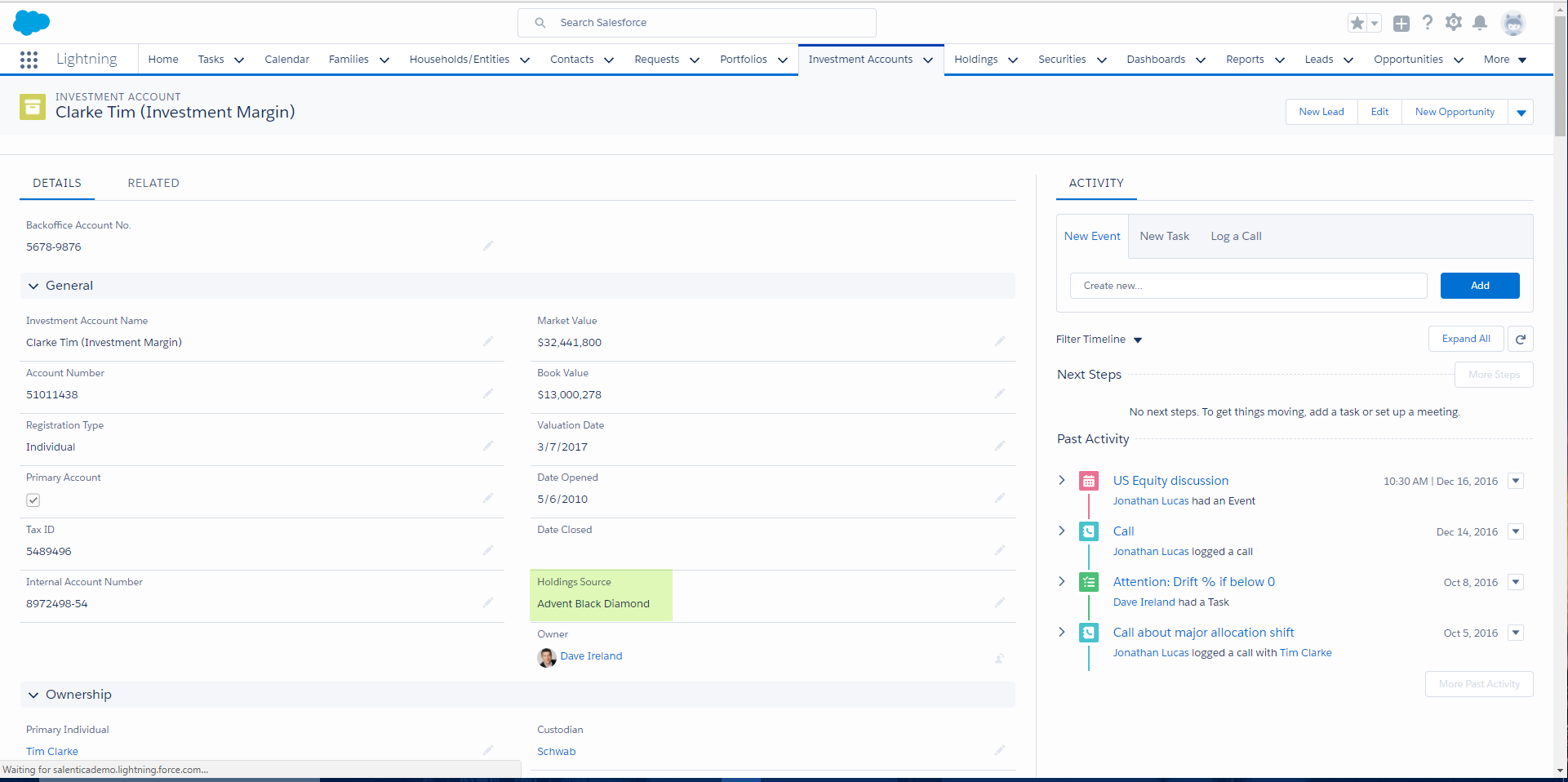Edit the Custodian field pencil
1568x782 pixels.
pyautogui.click(x=1000, y=750)
